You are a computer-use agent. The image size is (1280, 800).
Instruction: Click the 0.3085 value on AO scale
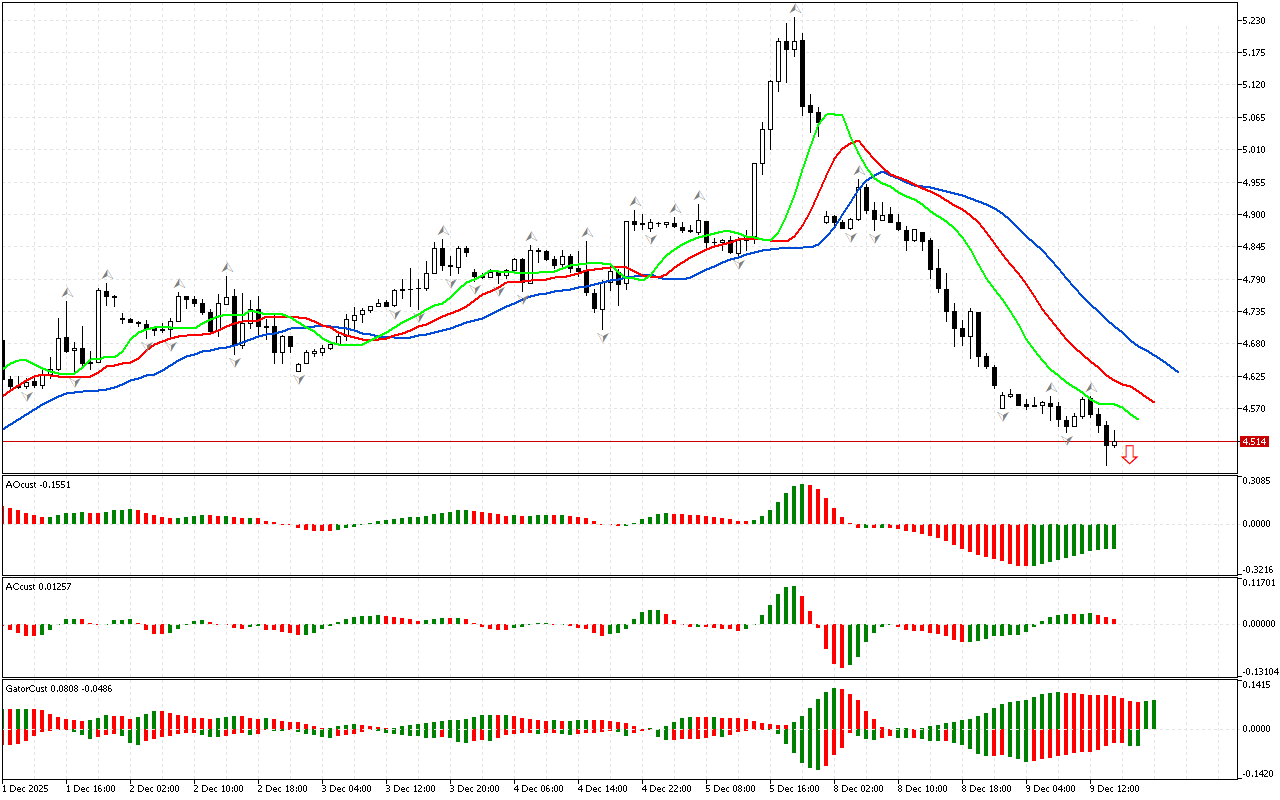point(1258,481)
